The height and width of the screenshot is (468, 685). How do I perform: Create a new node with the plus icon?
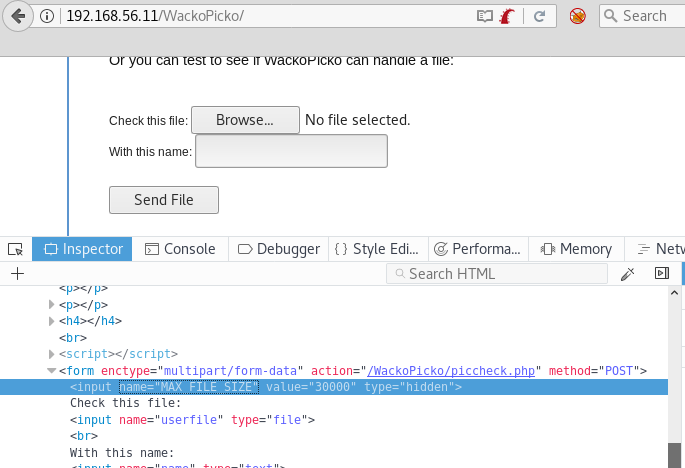coord(17,274)
